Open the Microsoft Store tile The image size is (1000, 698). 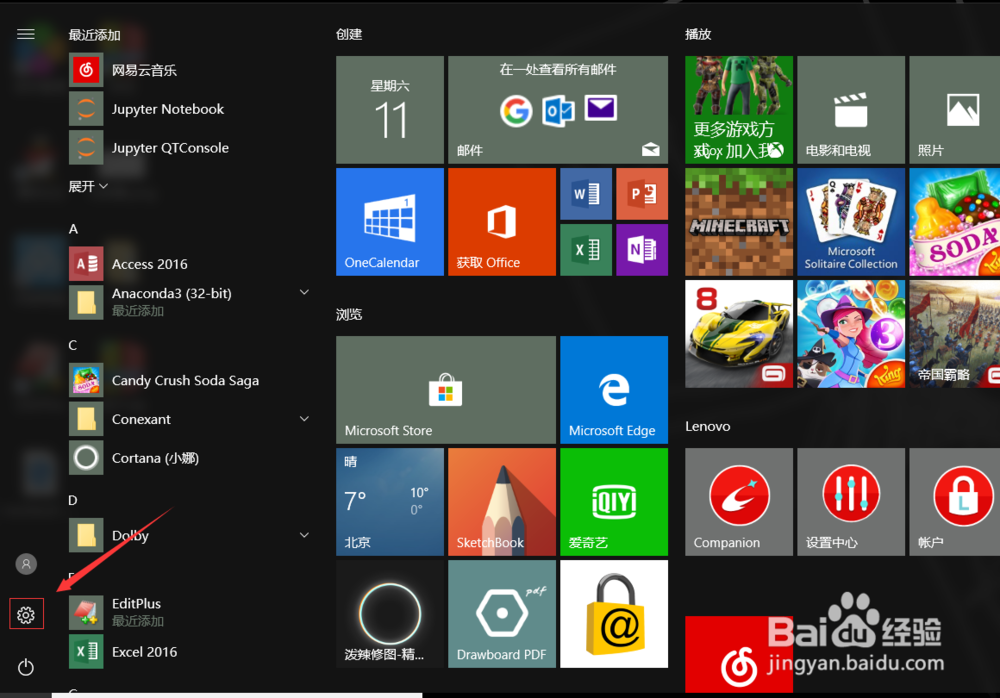click(445, 390)
